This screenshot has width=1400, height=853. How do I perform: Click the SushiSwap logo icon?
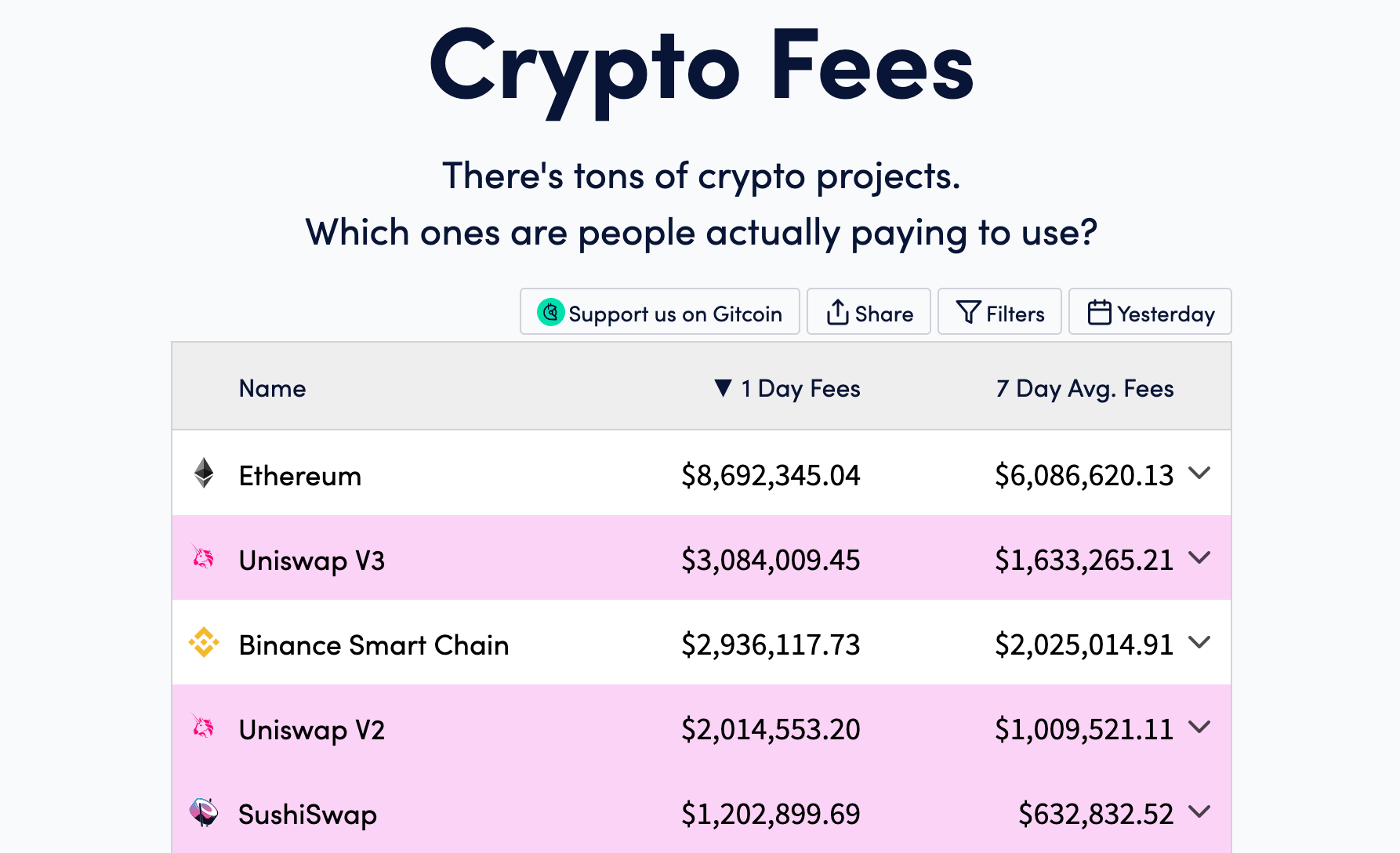coord(204,812)
